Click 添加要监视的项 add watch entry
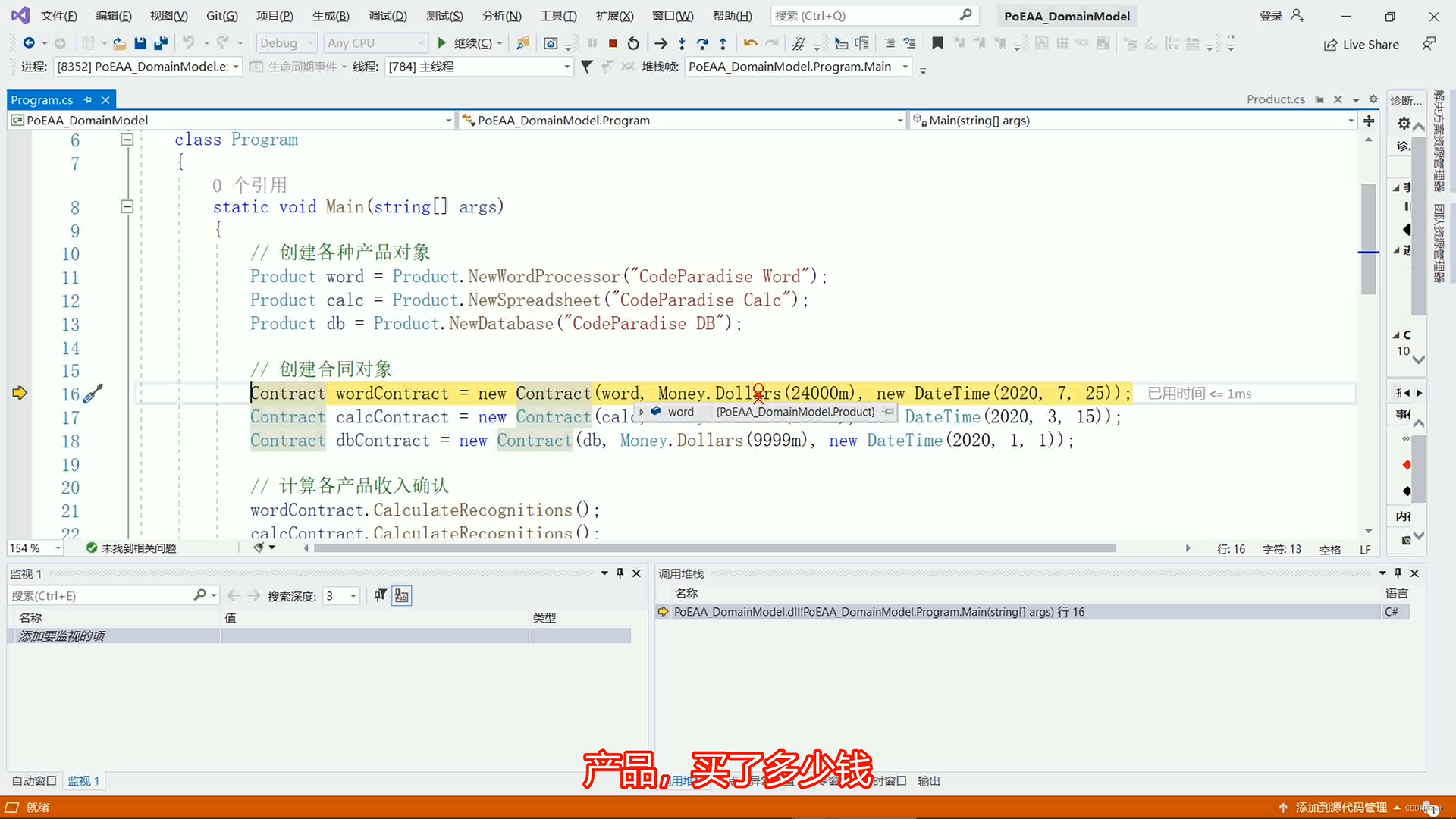Image resolution: width=1456 pixels, height=819 pixels. click(62, 635)
